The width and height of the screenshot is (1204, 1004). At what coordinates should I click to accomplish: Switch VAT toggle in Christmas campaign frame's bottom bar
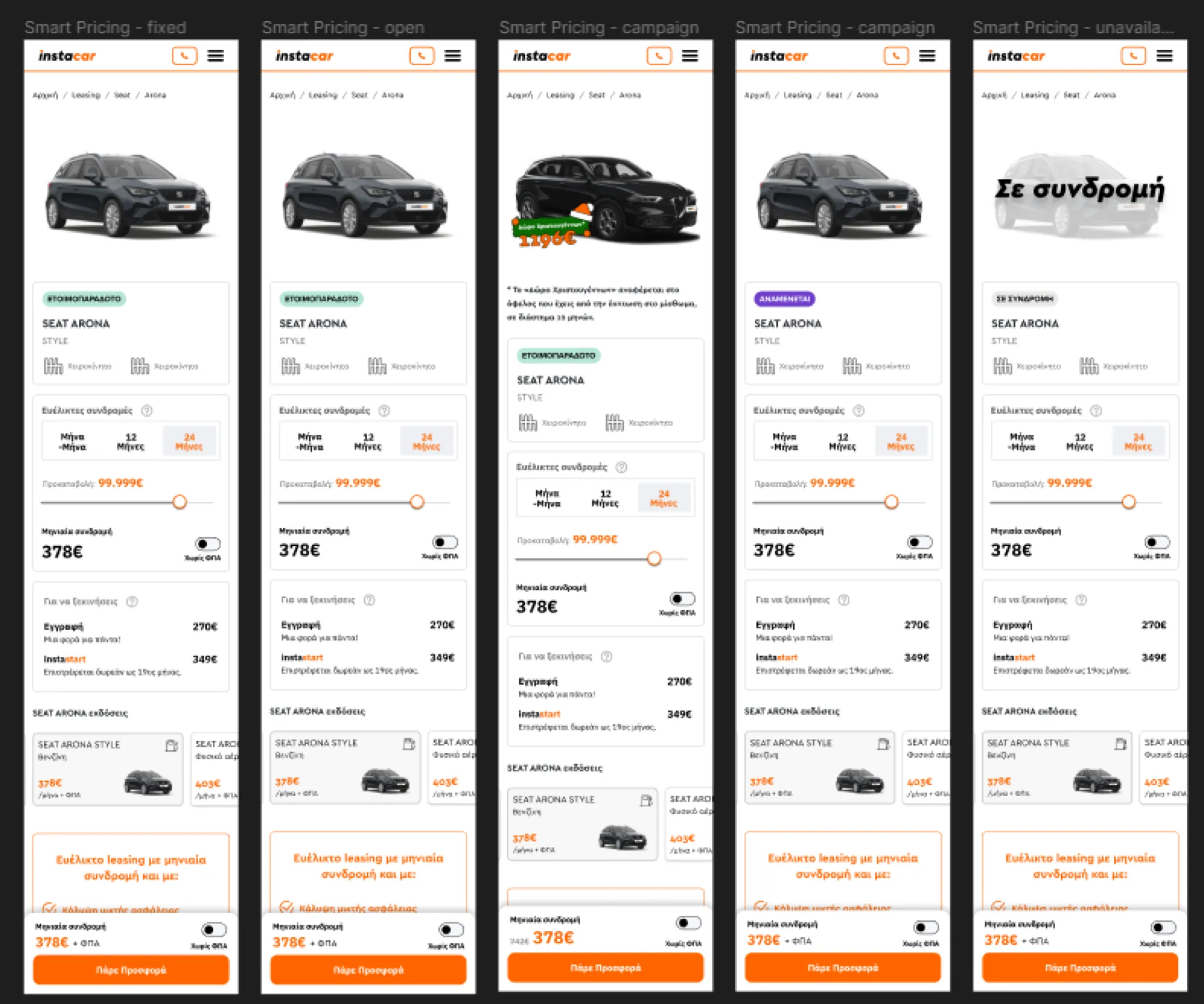pyautogui.click(x=688, y=923)
